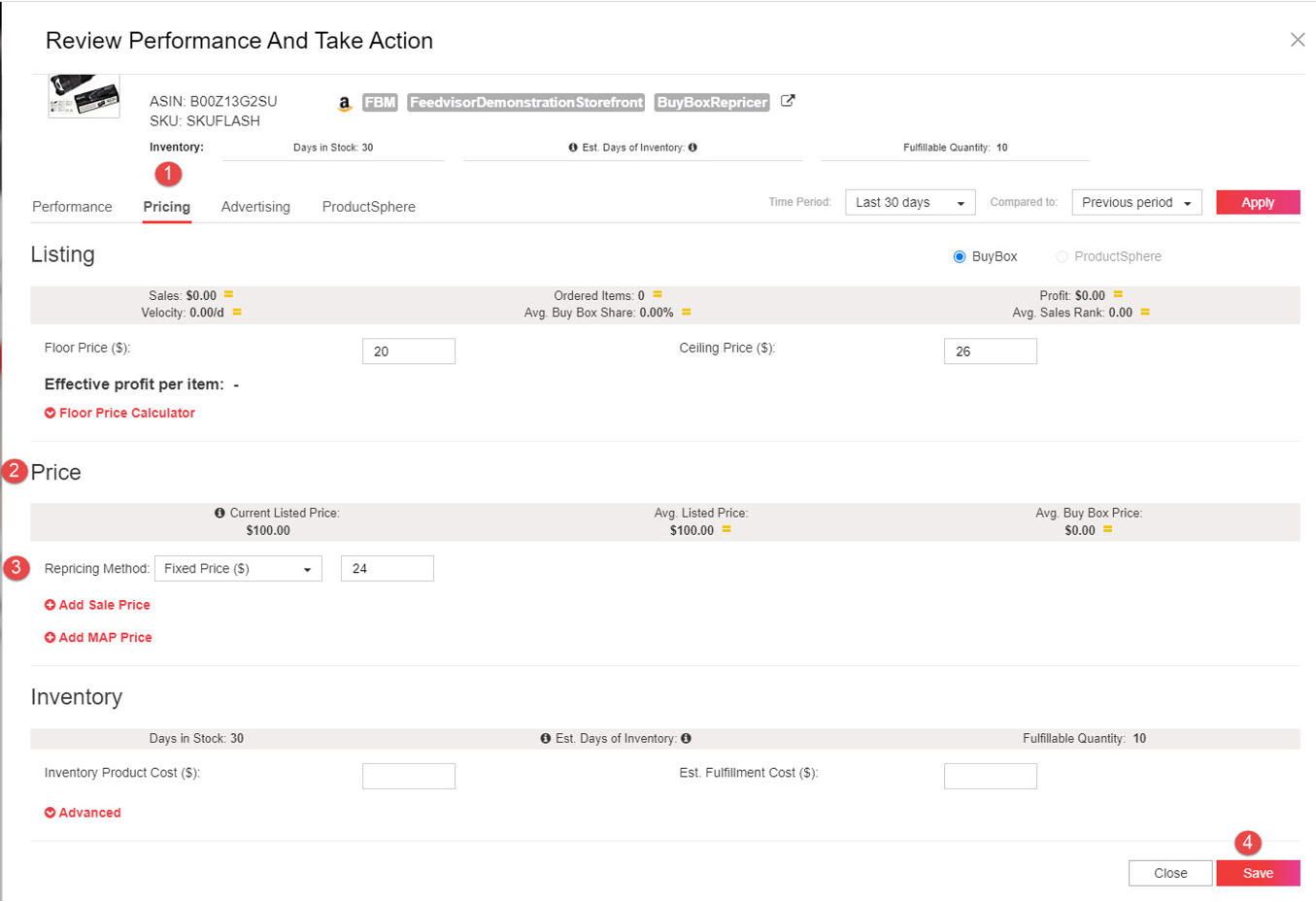Expand the Floor Price Calculator
The height and width of the screenshot is (902, 1316).
coord(119,413)
